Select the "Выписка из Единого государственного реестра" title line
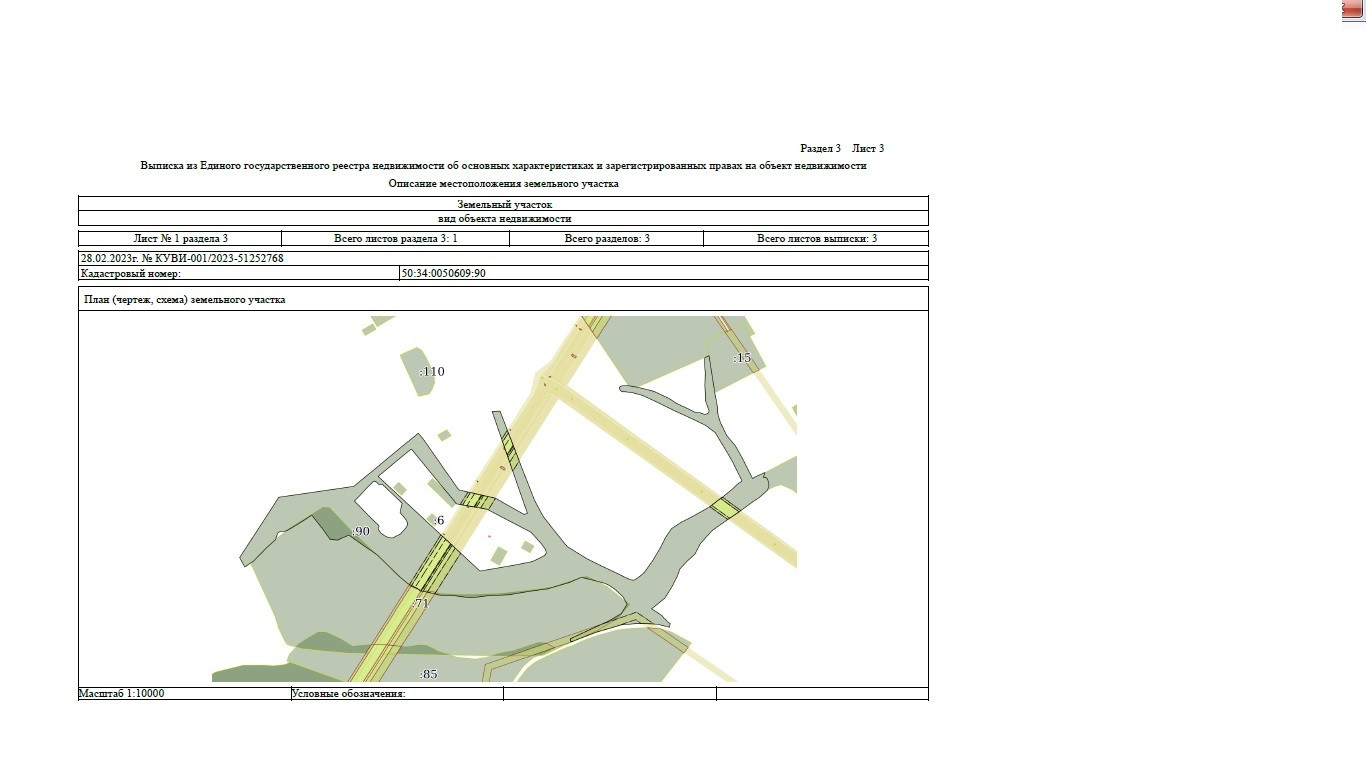This screenshot has height=768, width=1366. [x=503, y=166]
